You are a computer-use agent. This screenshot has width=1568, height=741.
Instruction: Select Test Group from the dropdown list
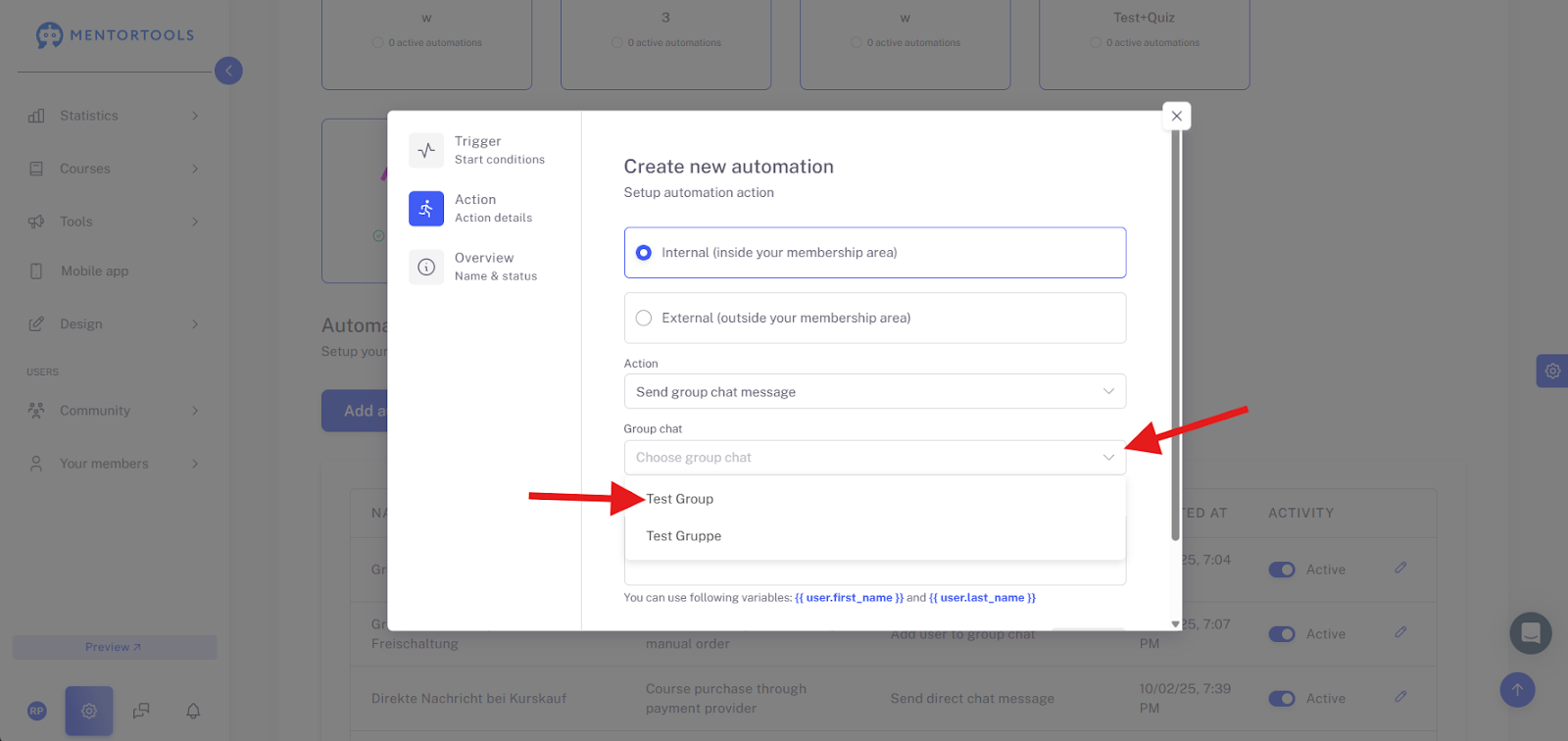click(875, 499)
